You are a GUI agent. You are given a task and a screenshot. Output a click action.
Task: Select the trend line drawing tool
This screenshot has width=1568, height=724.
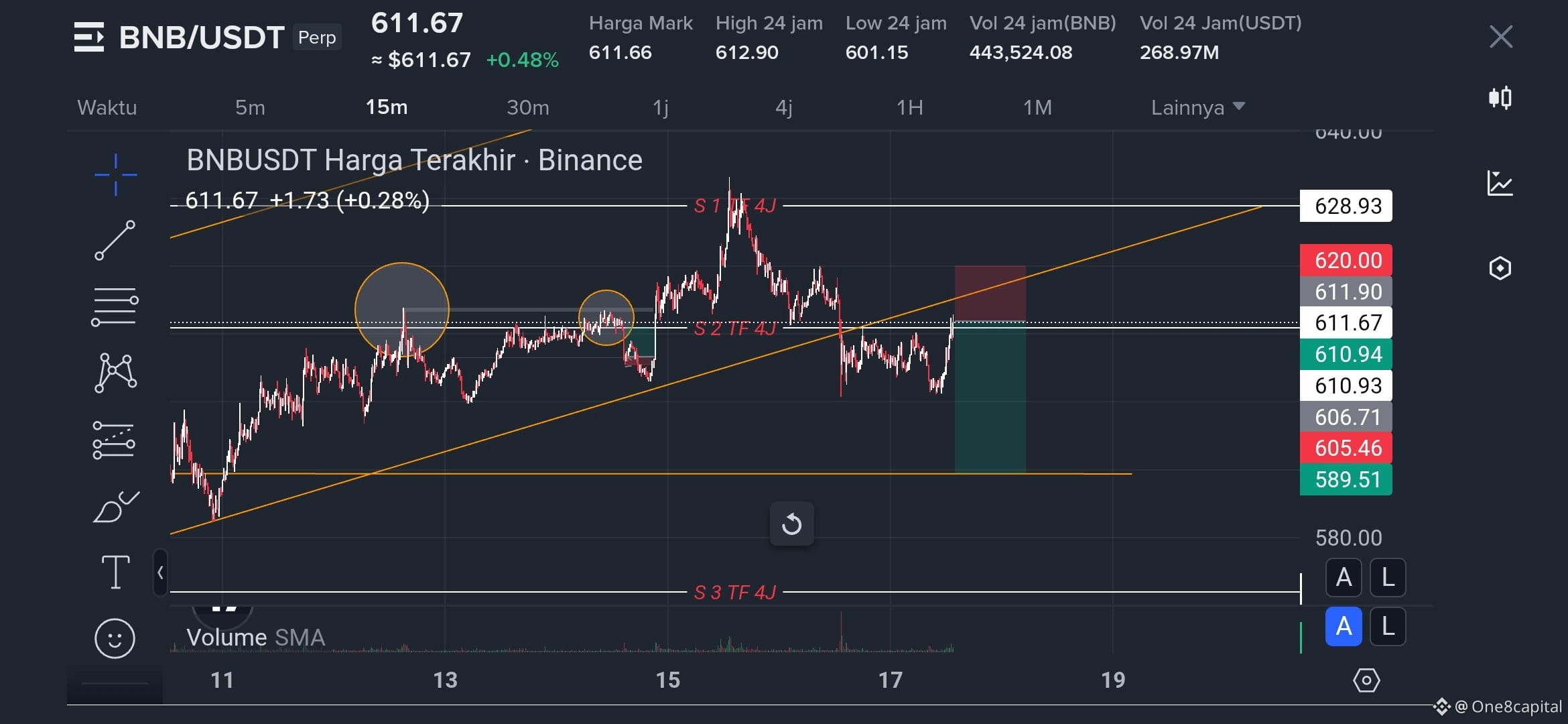115,240
